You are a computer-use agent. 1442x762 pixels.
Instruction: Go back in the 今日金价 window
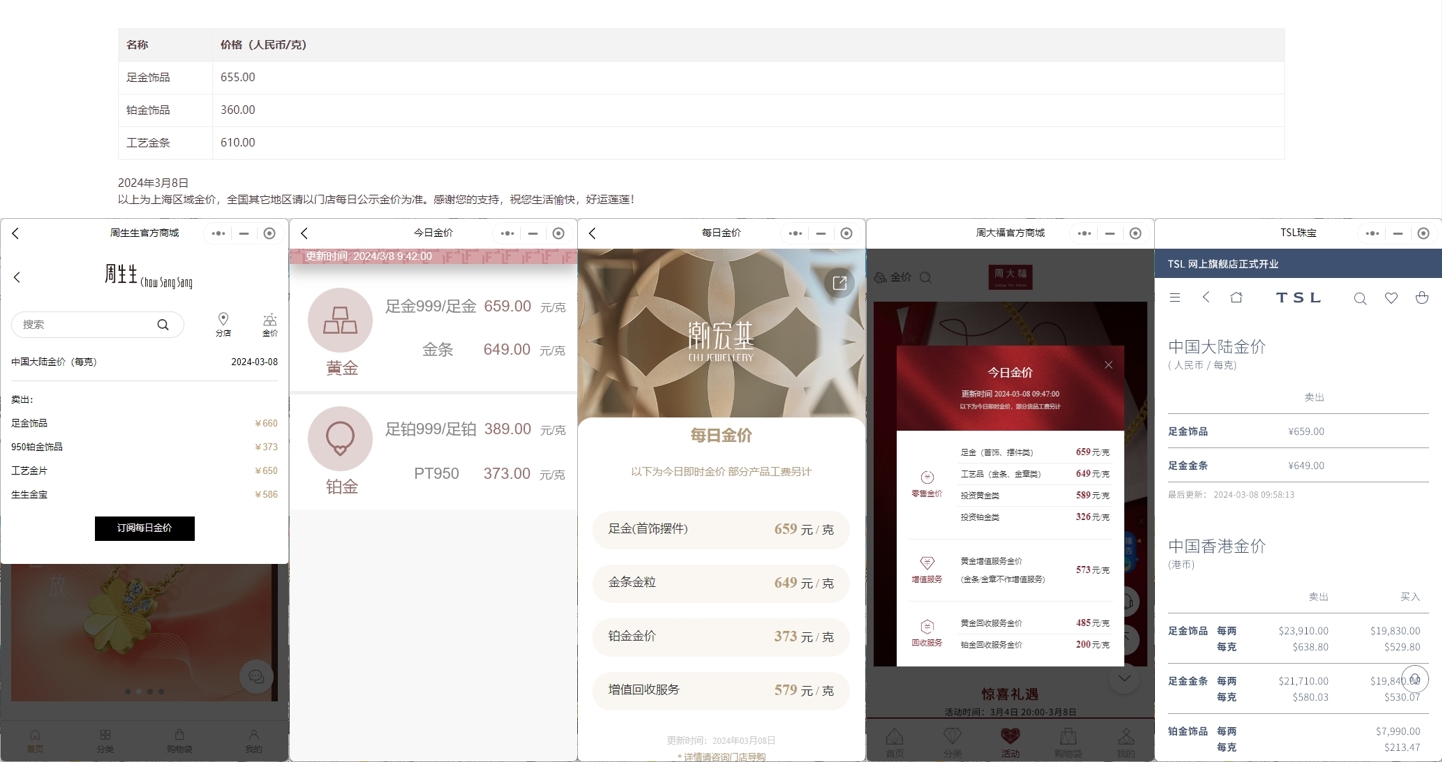(304, 233)
